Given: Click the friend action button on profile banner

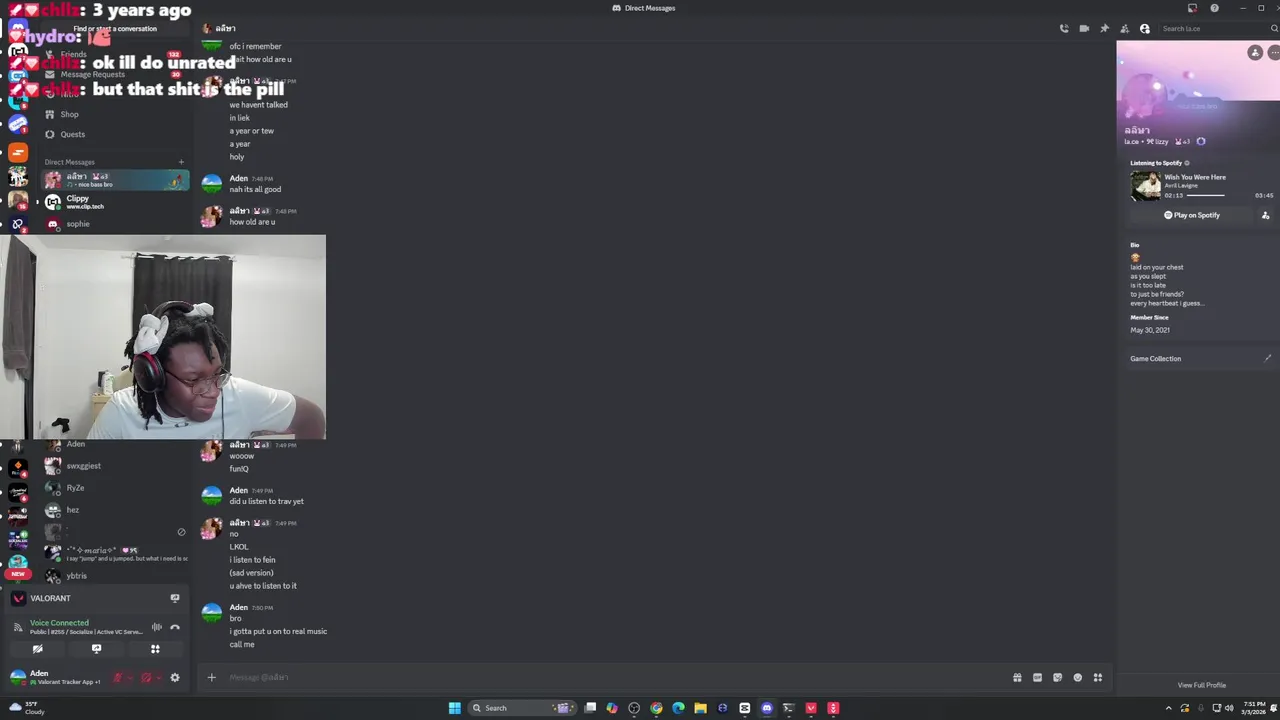Looking at the screenshot, I should point(1255,53).
